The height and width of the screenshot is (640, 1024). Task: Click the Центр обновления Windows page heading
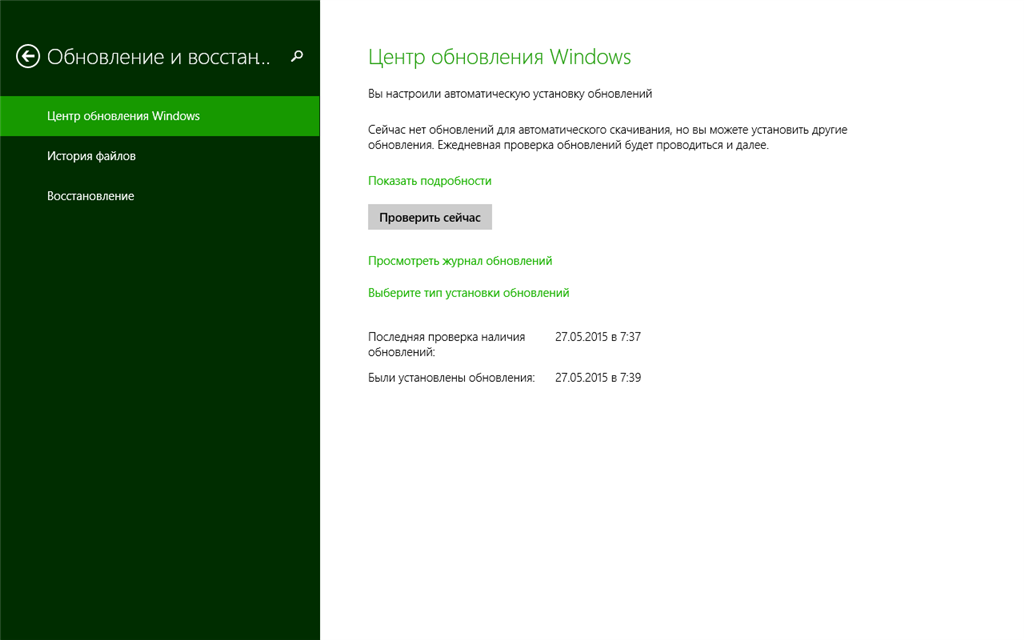[500, 57]
